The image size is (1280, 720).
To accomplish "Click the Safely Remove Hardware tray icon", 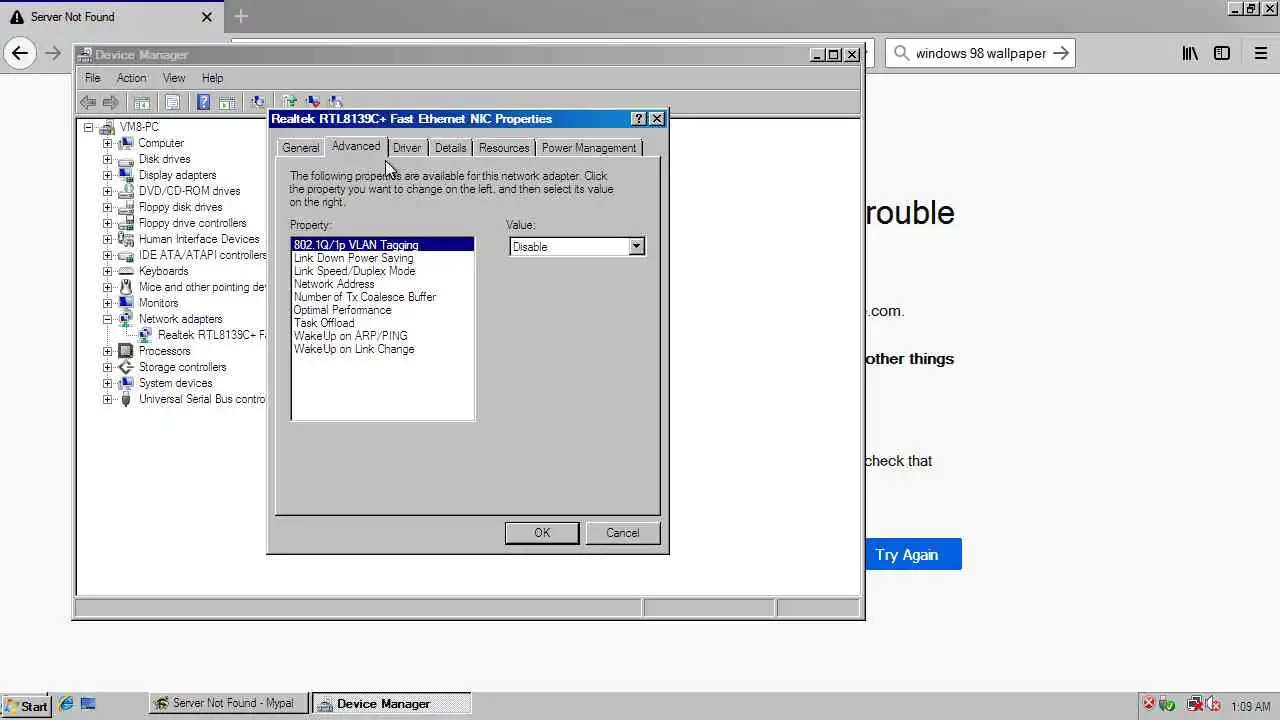I will click(x=1167, y=704).
